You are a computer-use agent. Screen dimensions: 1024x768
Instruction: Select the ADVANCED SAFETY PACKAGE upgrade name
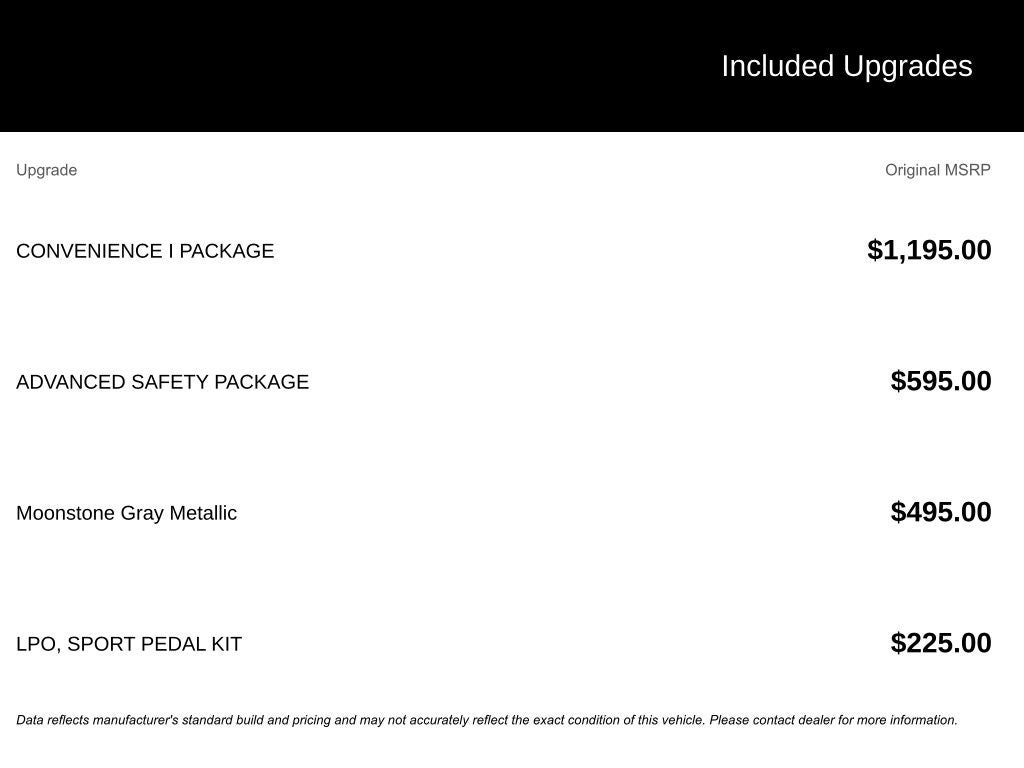(162, 382)
